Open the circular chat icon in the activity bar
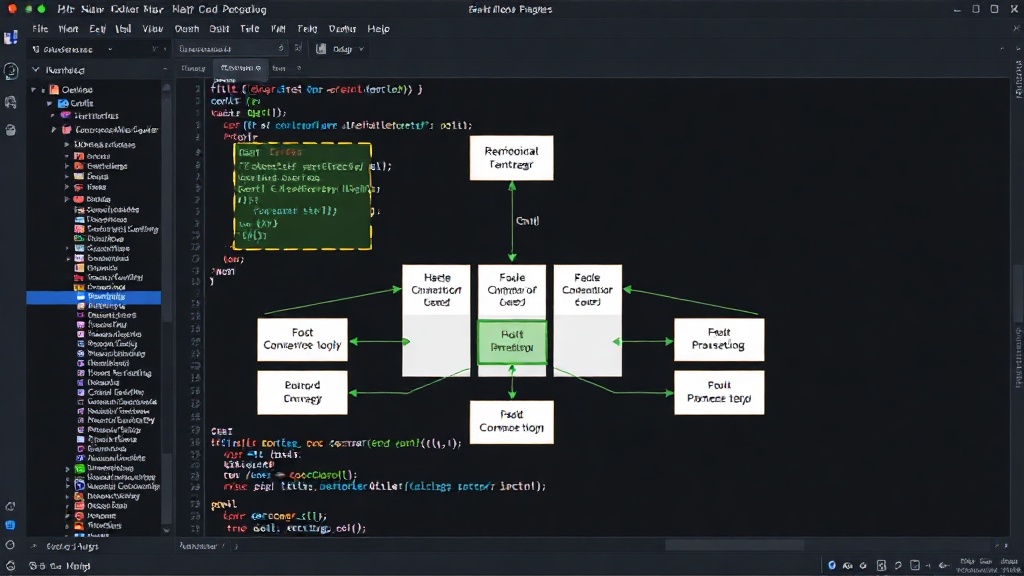The image size is (1024, 576). tap(10, 71)
